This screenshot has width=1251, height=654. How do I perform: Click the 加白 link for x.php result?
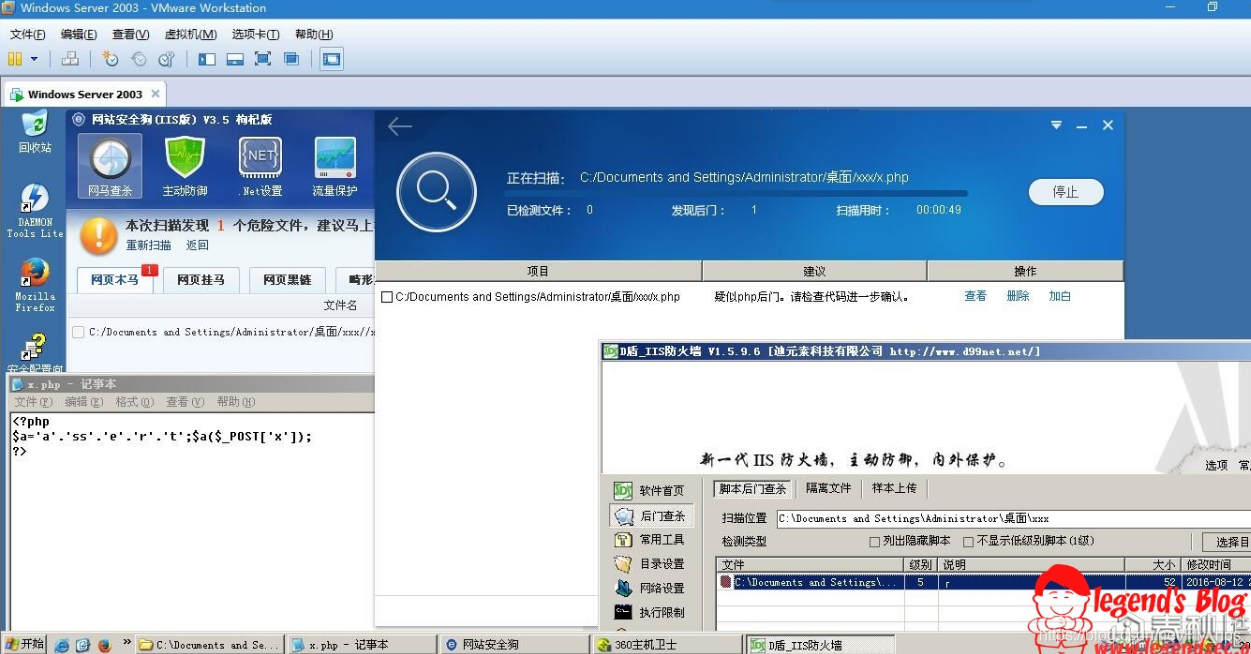tap(1060, 296)
